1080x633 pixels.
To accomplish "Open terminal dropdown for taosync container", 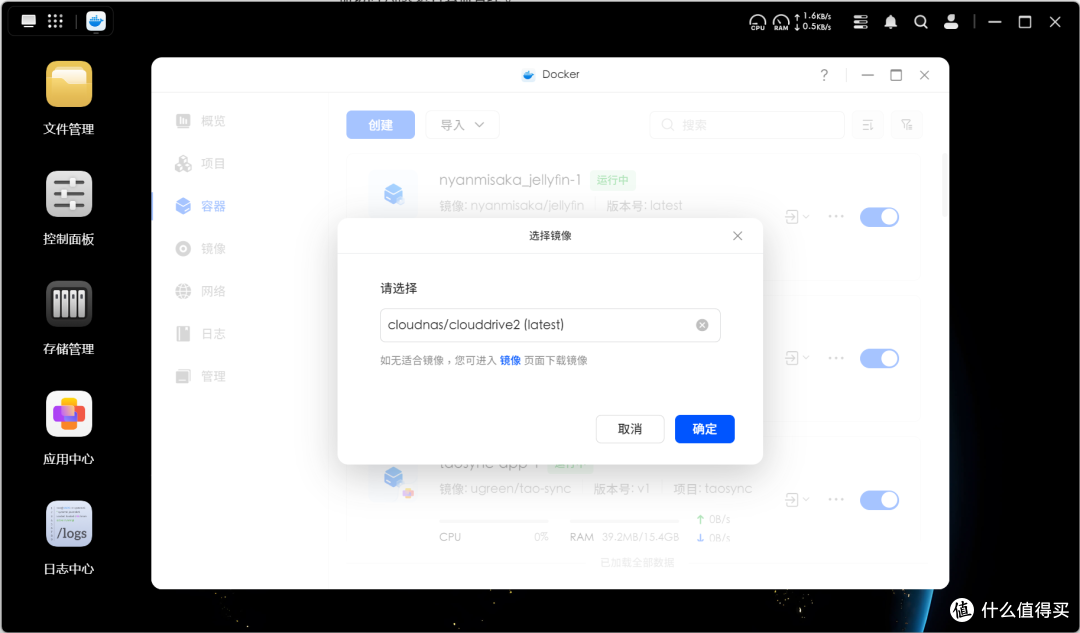I will [797, 499].
